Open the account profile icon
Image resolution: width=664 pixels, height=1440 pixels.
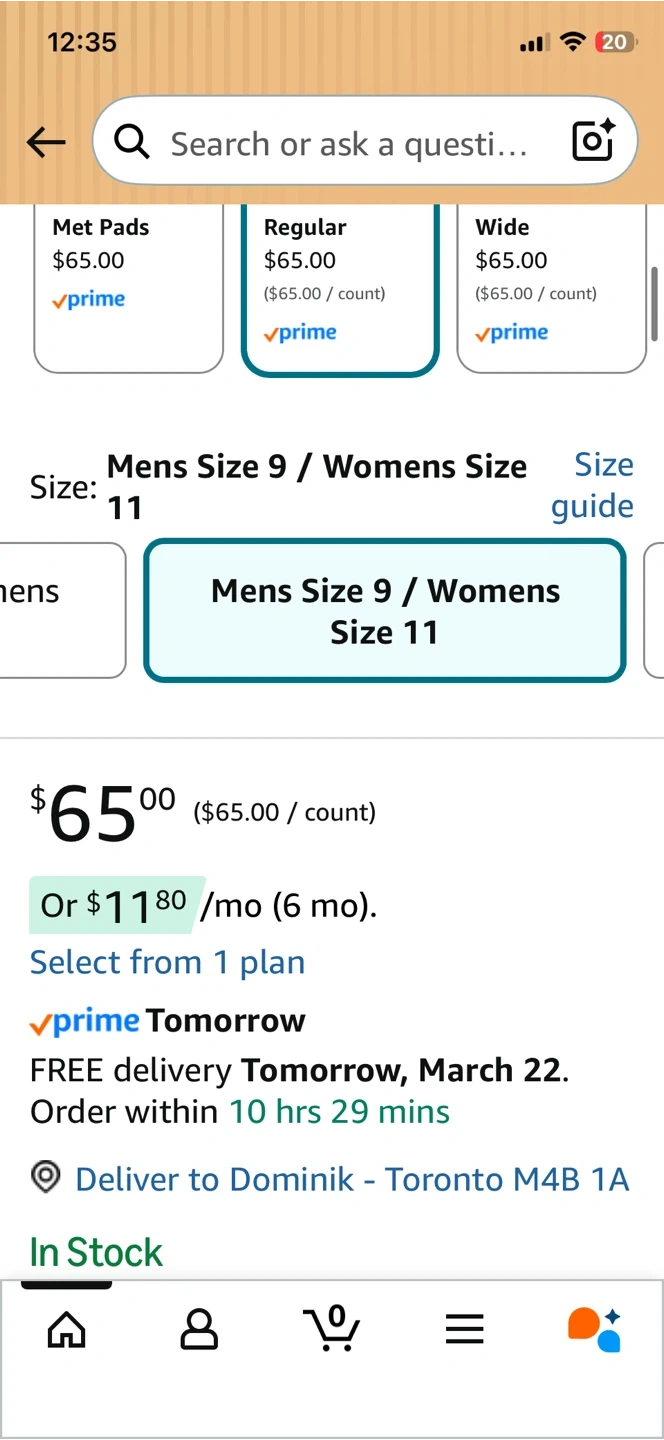coord(199,1329)
